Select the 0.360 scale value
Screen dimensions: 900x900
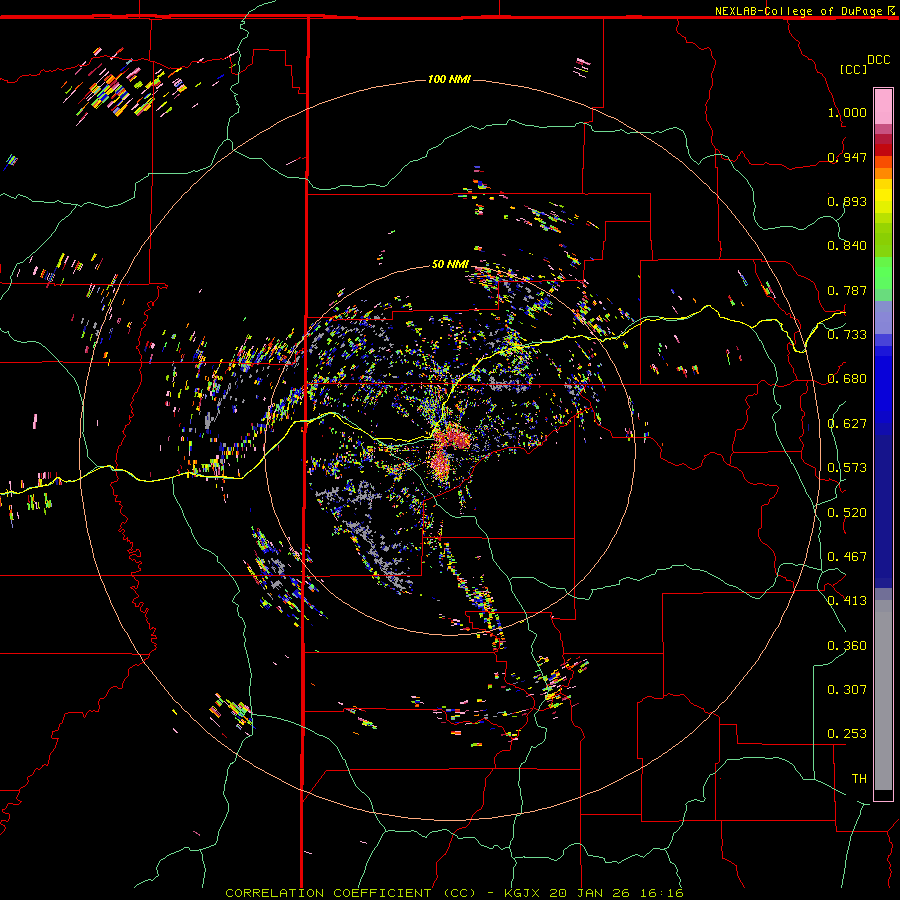coord(847,646)
